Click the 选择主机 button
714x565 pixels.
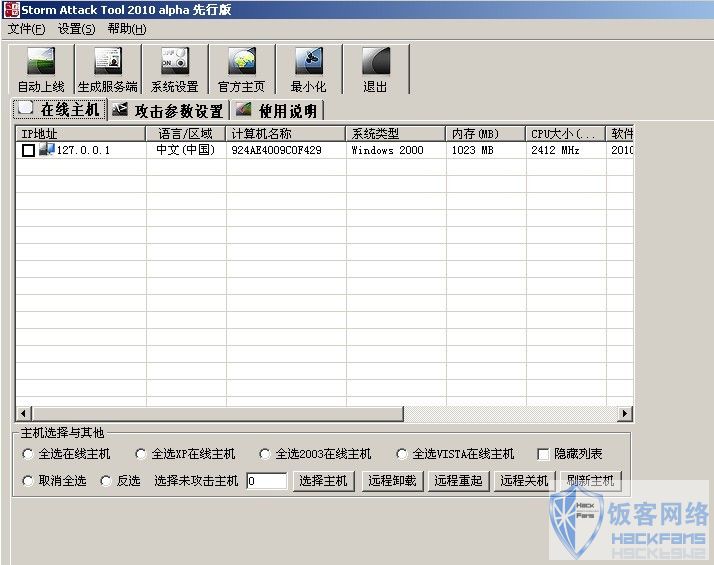tap(324, 481)
